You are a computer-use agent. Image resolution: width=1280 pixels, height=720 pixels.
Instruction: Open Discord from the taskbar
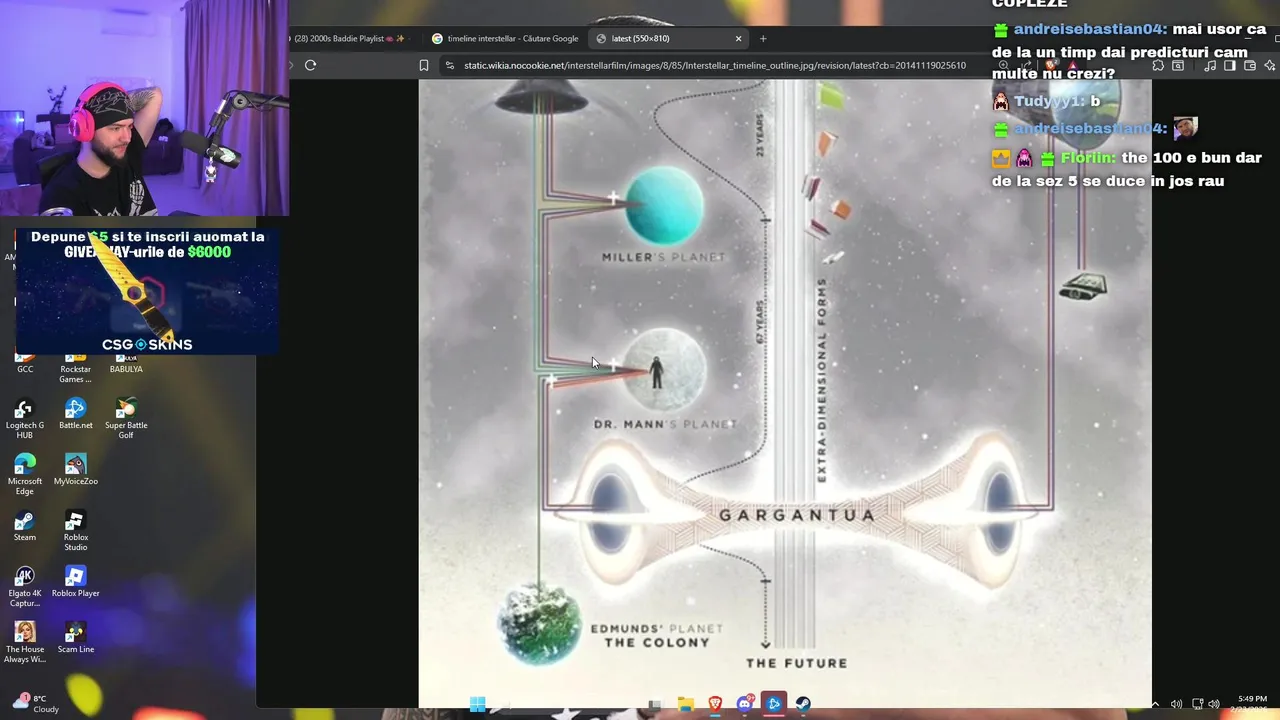tap(744, 704)
